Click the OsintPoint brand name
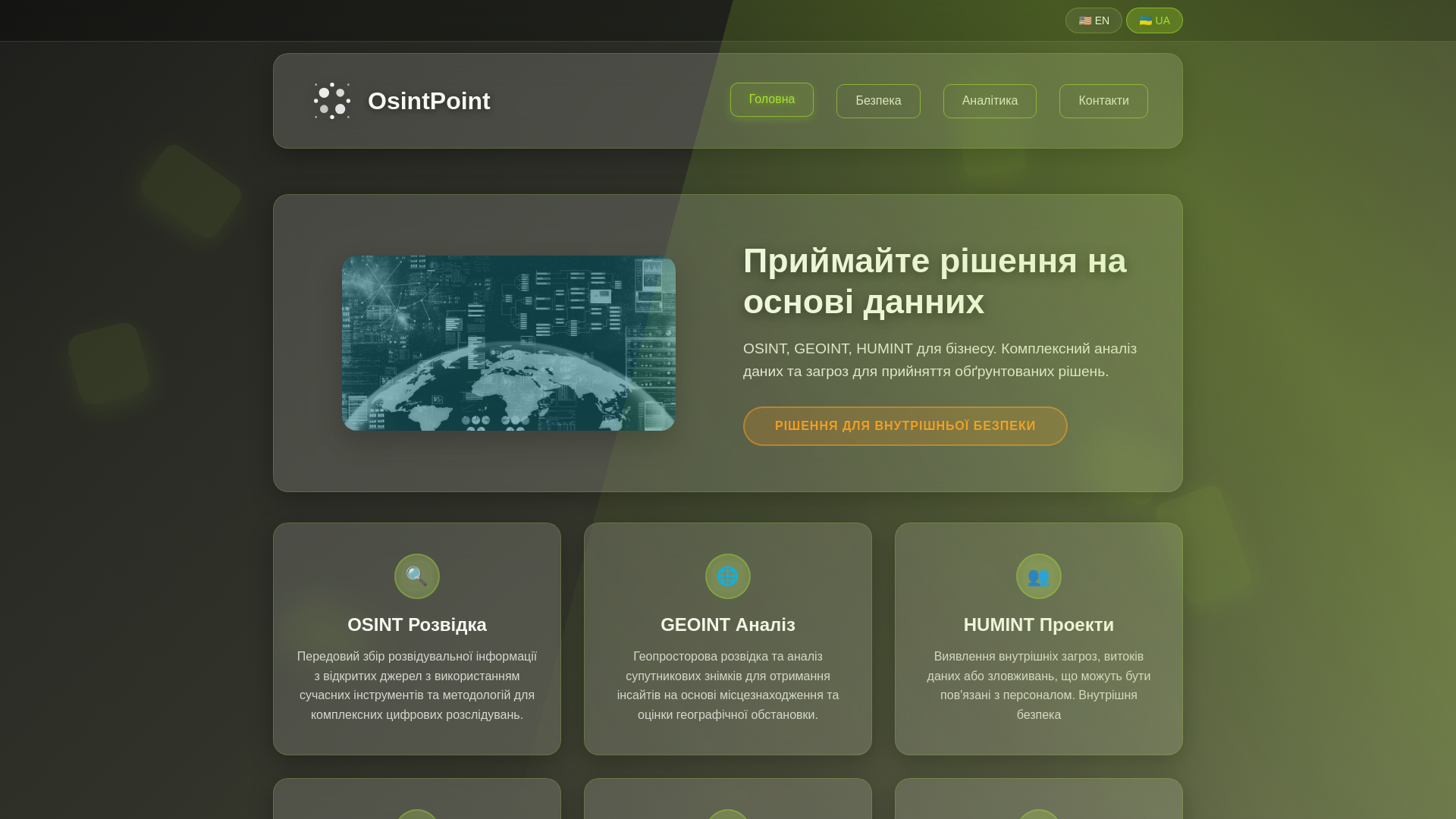The width and height of the screenshot is (1456, 819). [x=429, y=101]
